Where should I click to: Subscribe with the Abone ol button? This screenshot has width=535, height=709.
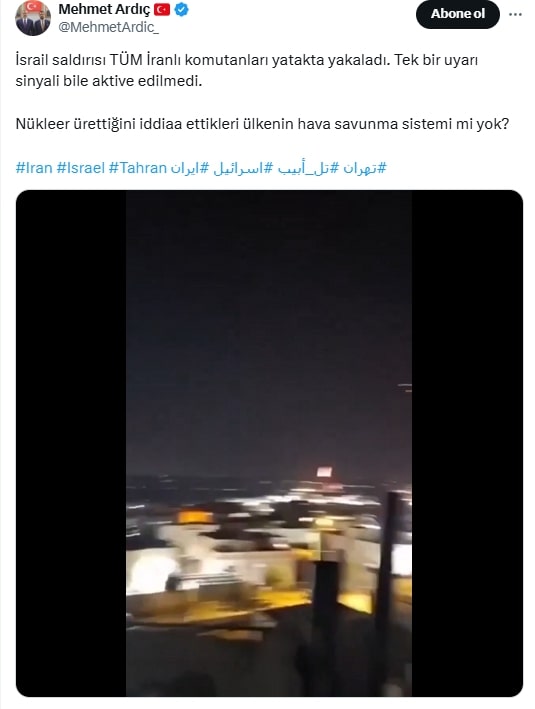coord(458,14)
